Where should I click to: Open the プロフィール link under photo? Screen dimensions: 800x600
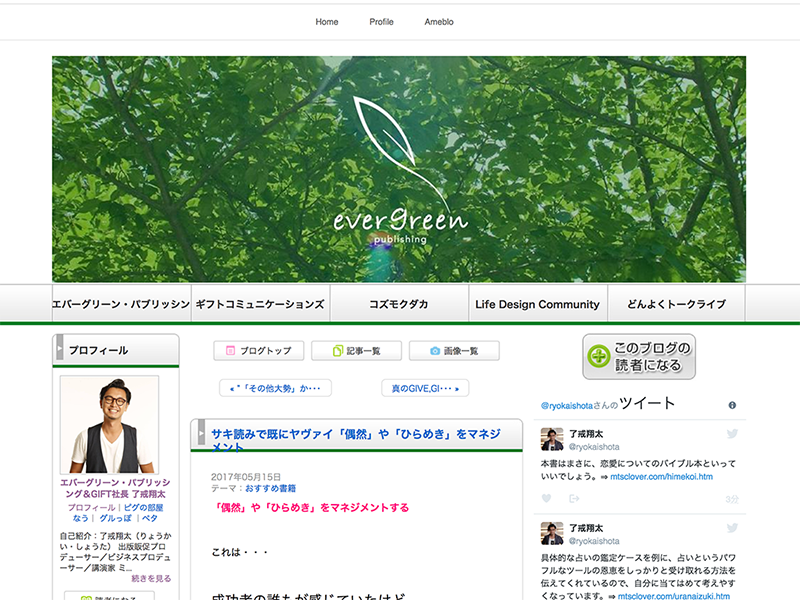click(x=91, y=508)
